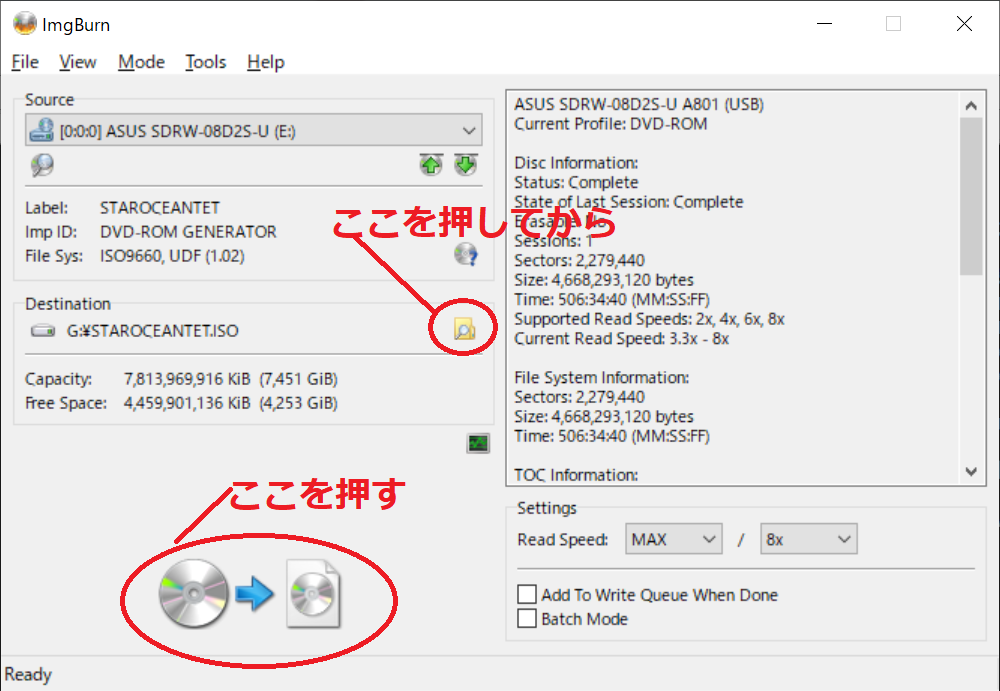The height and width of the screenshot is (691, 1000).
Task: Click the ISO9660, UDF (1.02) value
Action: 172,256
